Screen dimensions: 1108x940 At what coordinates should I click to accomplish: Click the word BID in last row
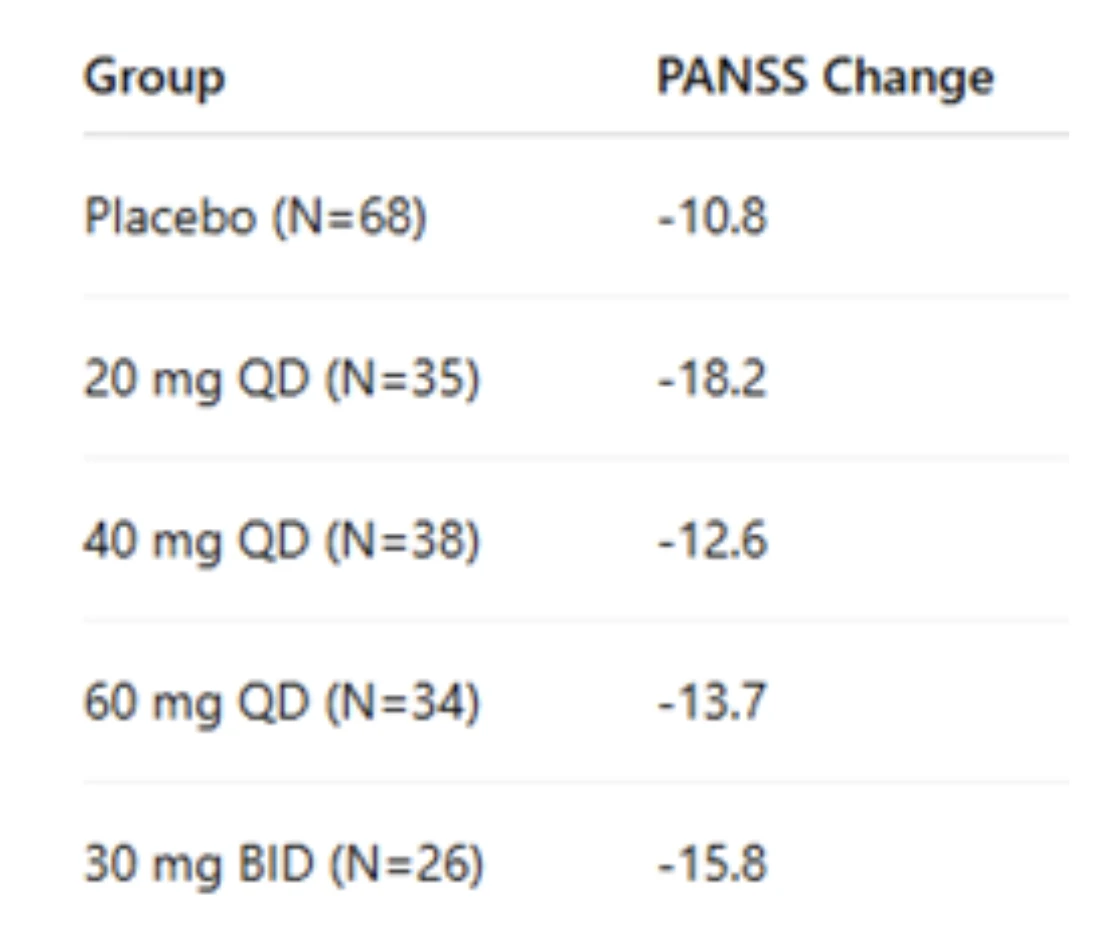click(x=276, y=864)
